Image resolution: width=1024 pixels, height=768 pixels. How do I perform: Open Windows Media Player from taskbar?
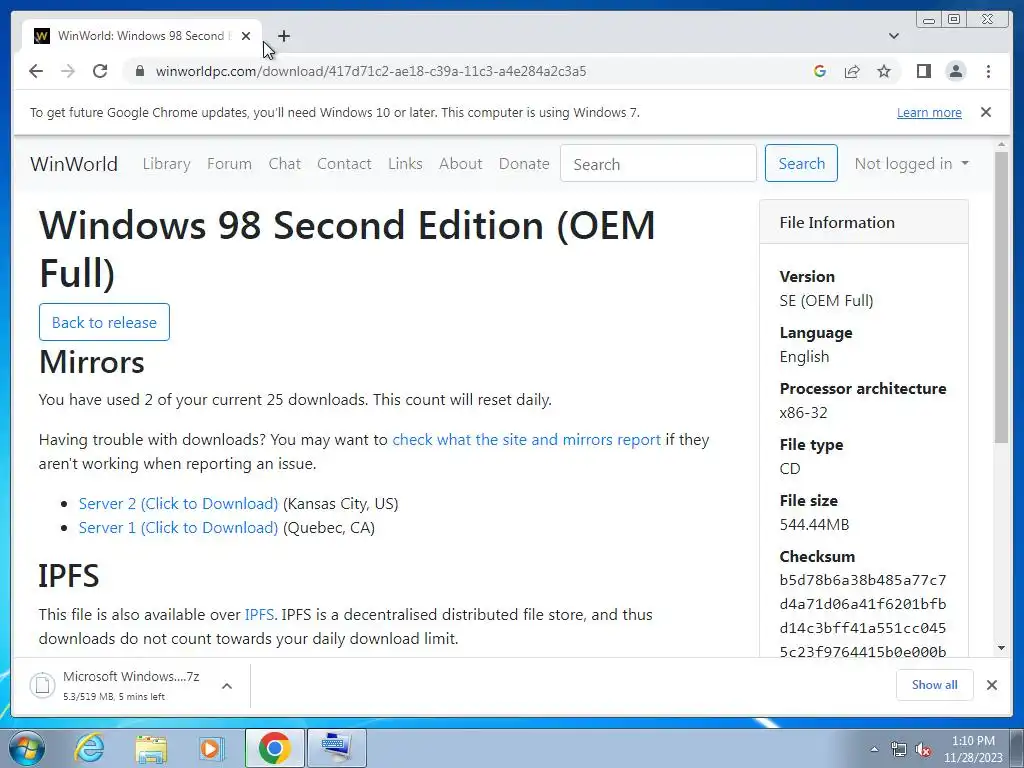point(211,748)
